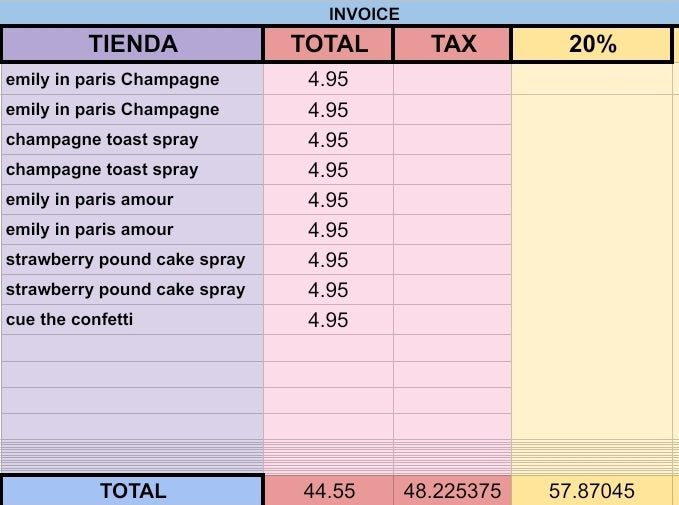Click the 48.225375 tax total cell
This screenshot has height=505, width=679.
[452, 491]
